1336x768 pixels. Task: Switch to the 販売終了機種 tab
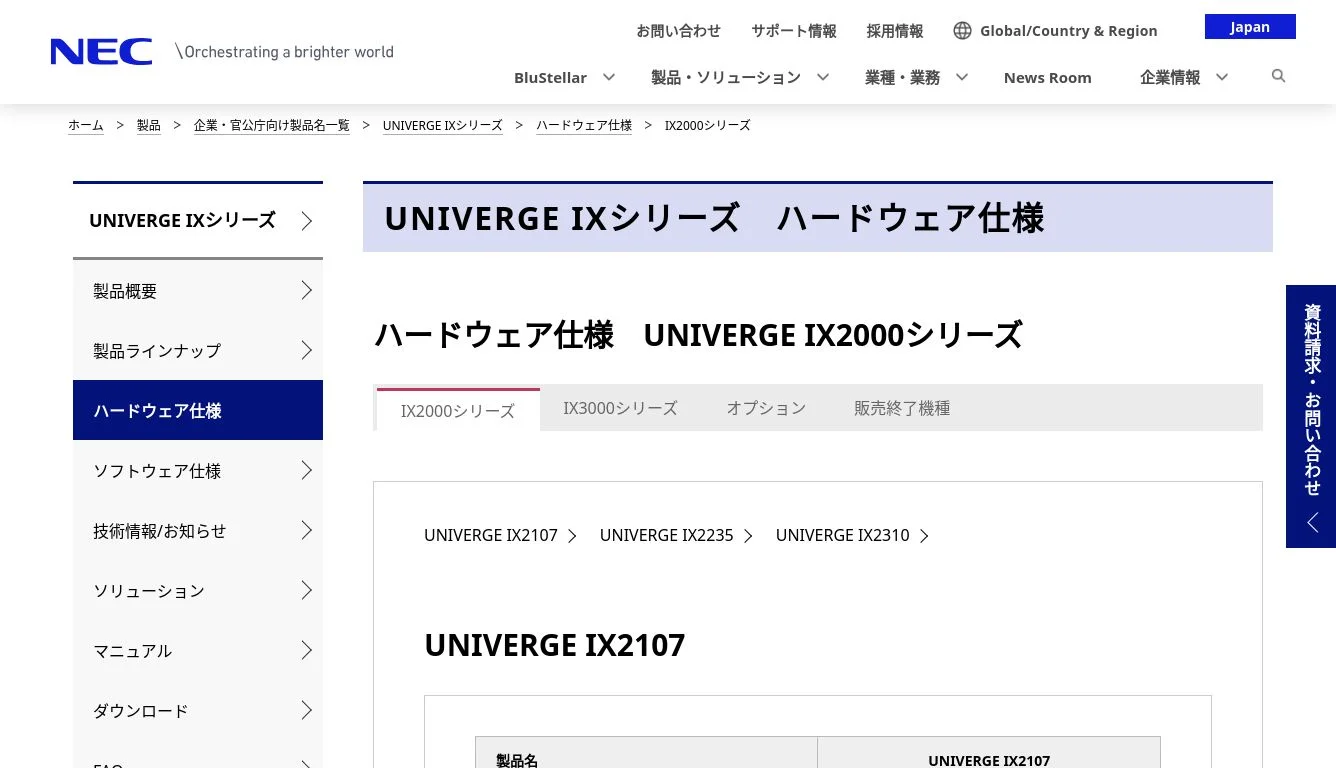pyautogui.click(x=902, y=408)
